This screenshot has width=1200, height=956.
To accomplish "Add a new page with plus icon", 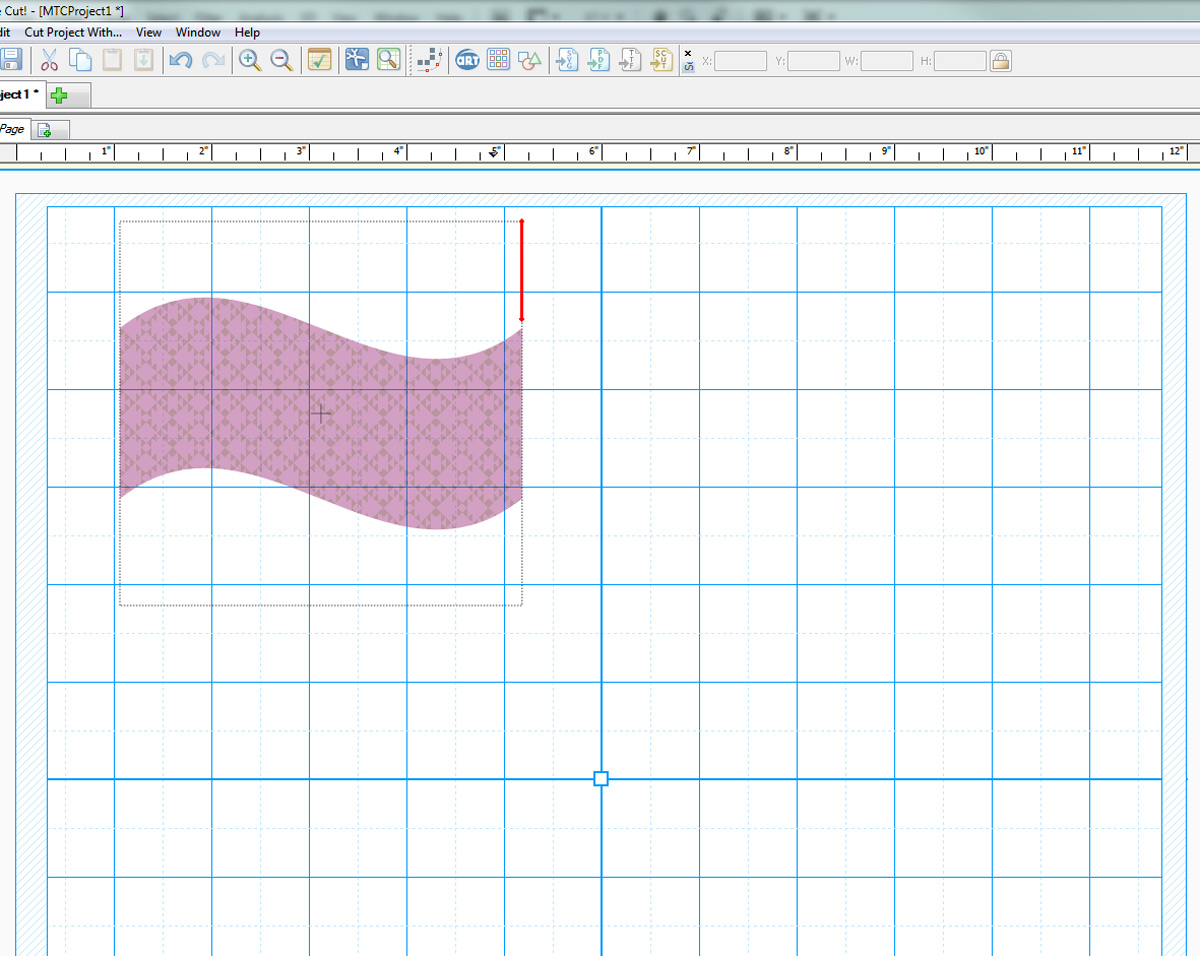I will (x=45, y=130).
